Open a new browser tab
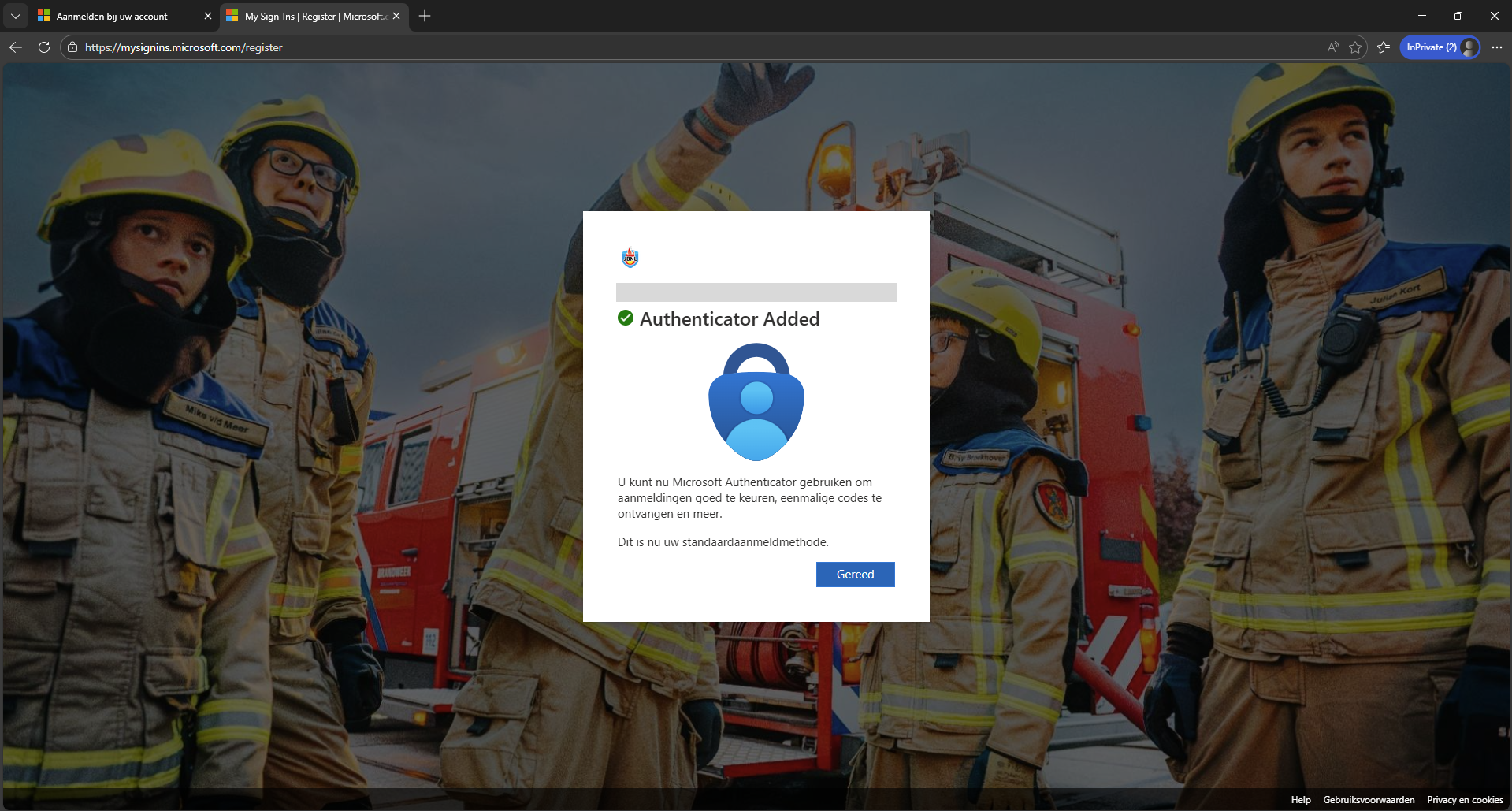1512x811 pixels. [x=425, y=16]
